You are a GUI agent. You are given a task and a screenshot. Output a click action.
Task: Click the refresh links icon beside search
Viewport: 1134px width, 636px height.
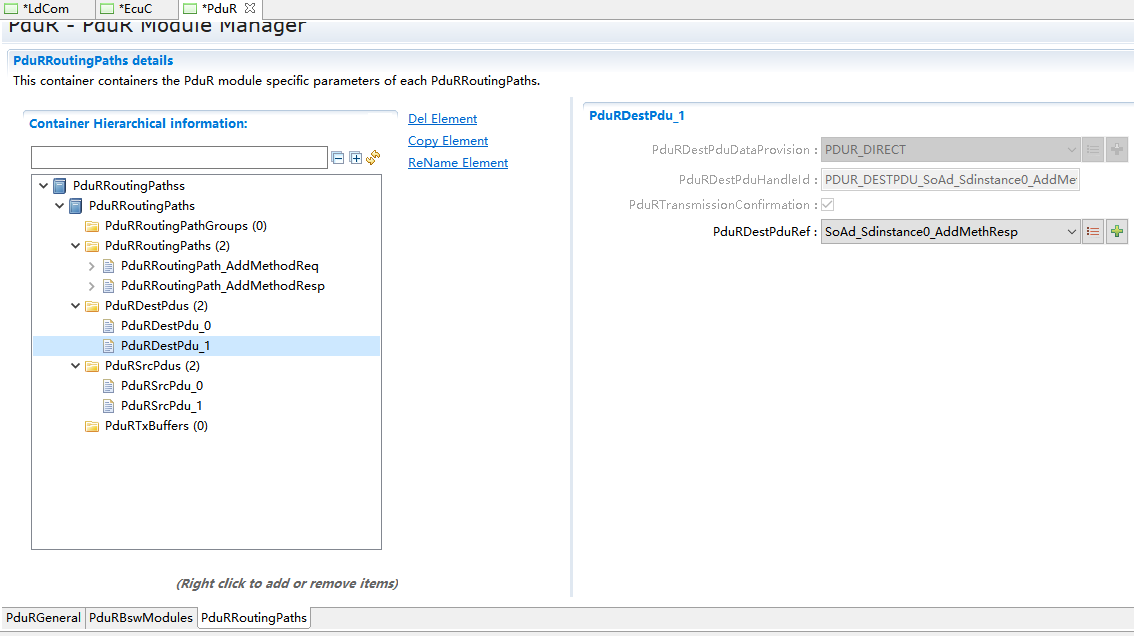click(373, 158)
